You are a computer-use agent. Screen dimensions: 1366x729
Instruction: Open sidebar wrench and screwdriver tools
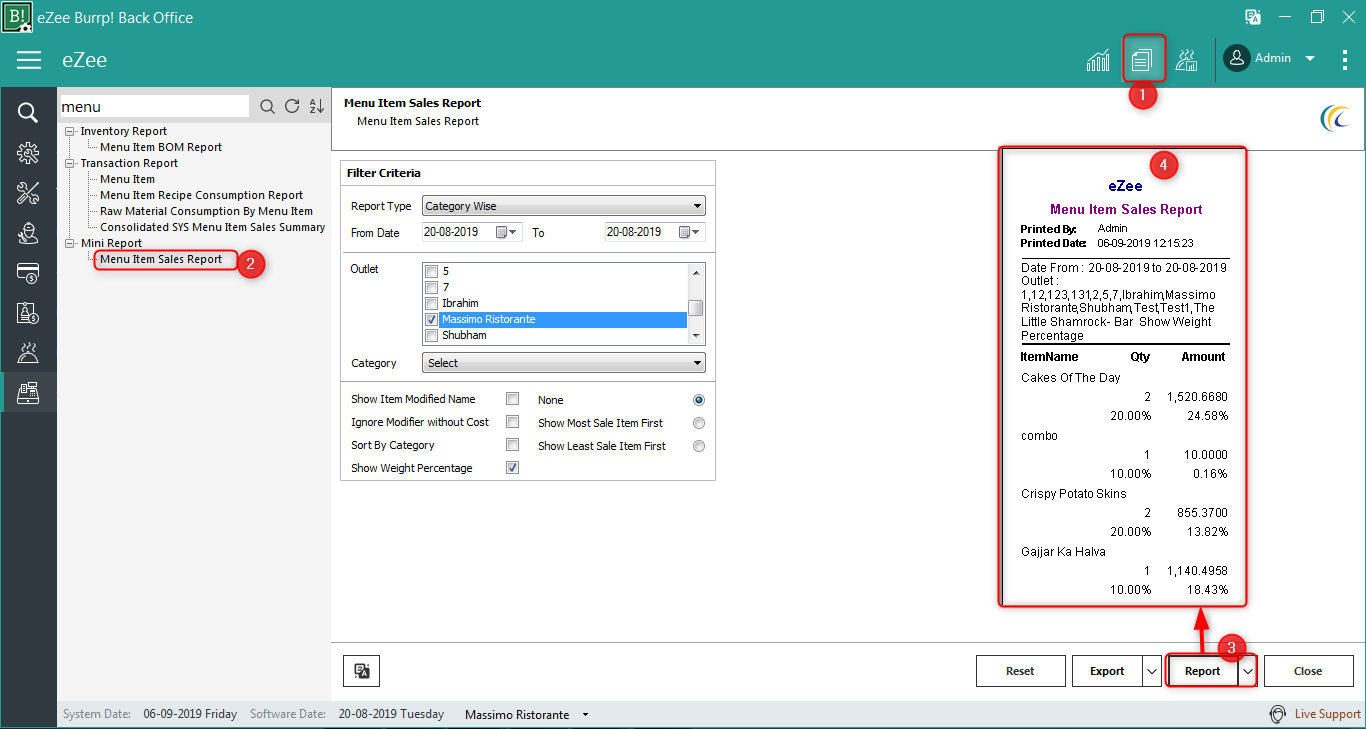[28, 193]
